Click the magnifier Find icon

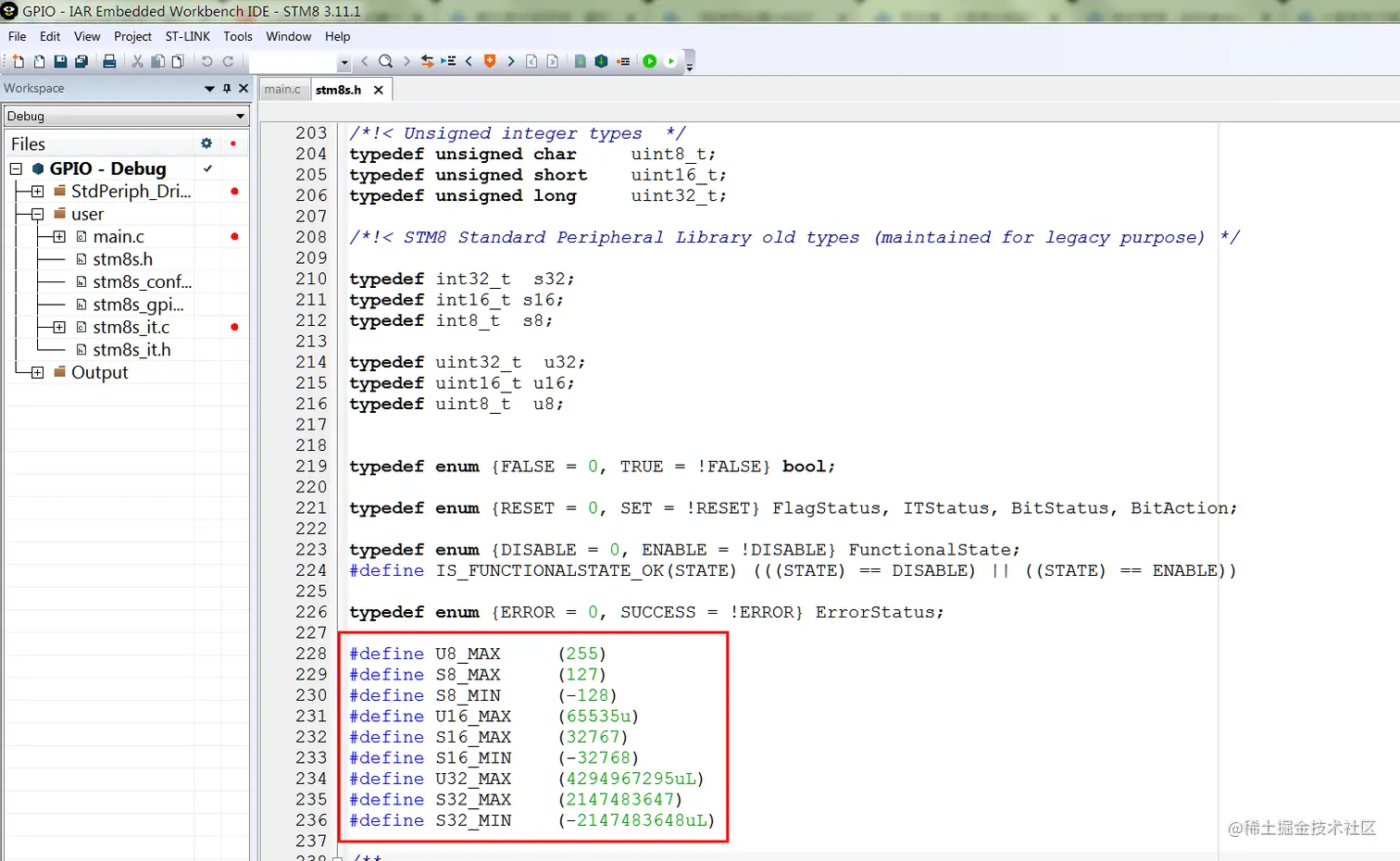point(385,61)
